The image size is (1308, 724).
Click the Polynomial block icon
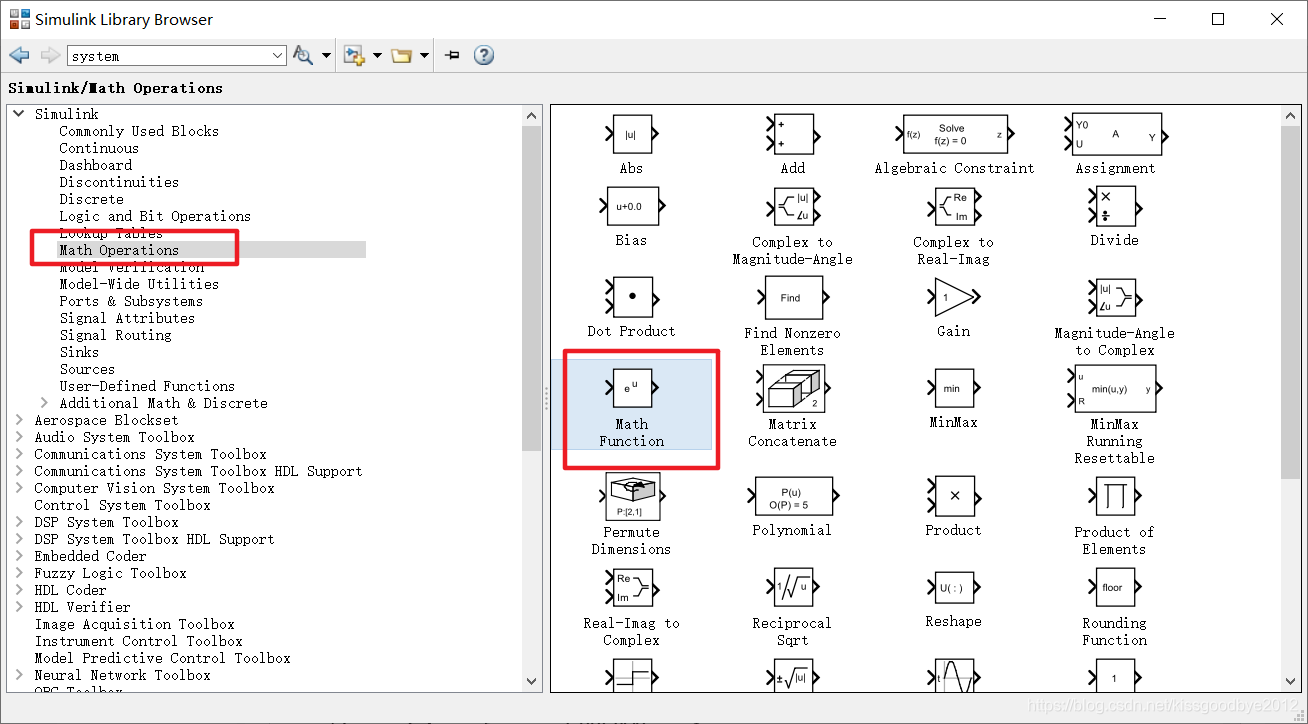792,496
